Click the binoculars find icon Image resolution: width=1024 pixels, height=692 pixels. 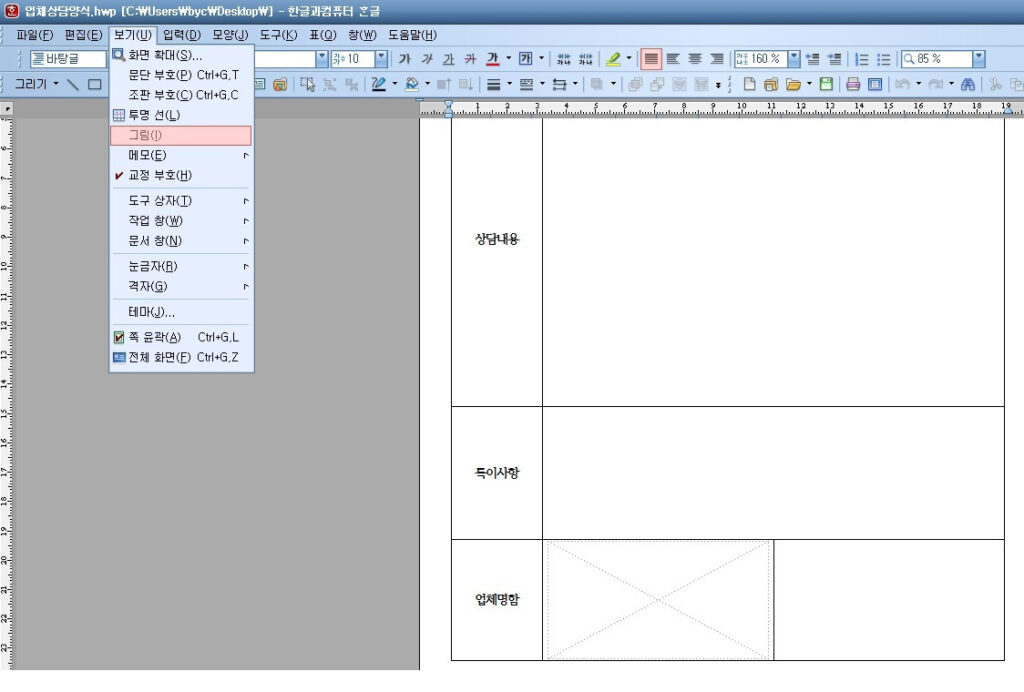pyautogui.click(x=968, y=84)
